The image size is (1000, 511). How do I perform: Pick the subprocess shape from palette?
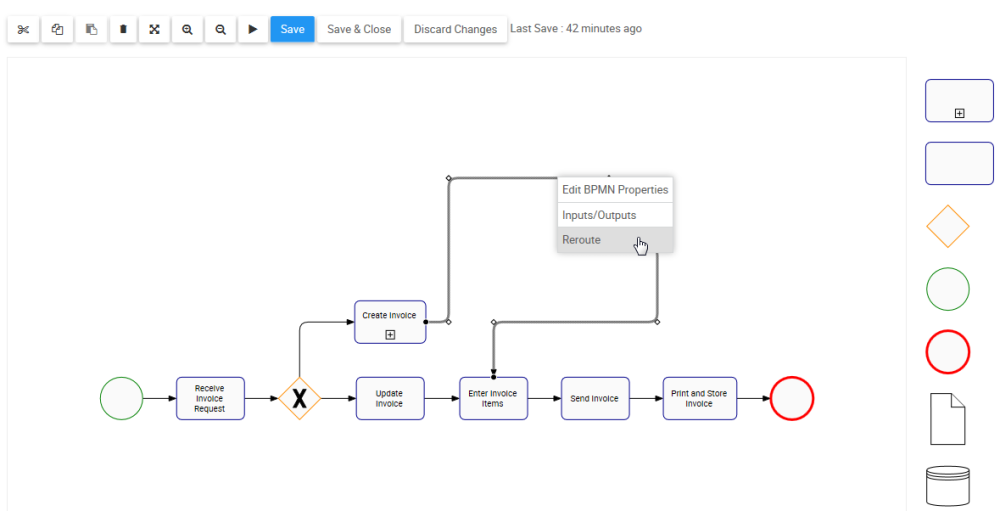coord(959,101)
